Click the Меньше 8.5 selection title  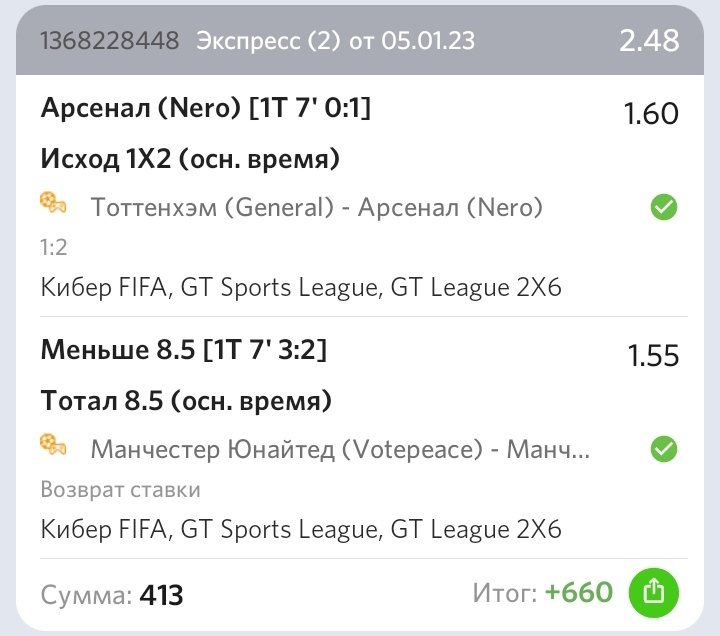(x=183, y=350)
